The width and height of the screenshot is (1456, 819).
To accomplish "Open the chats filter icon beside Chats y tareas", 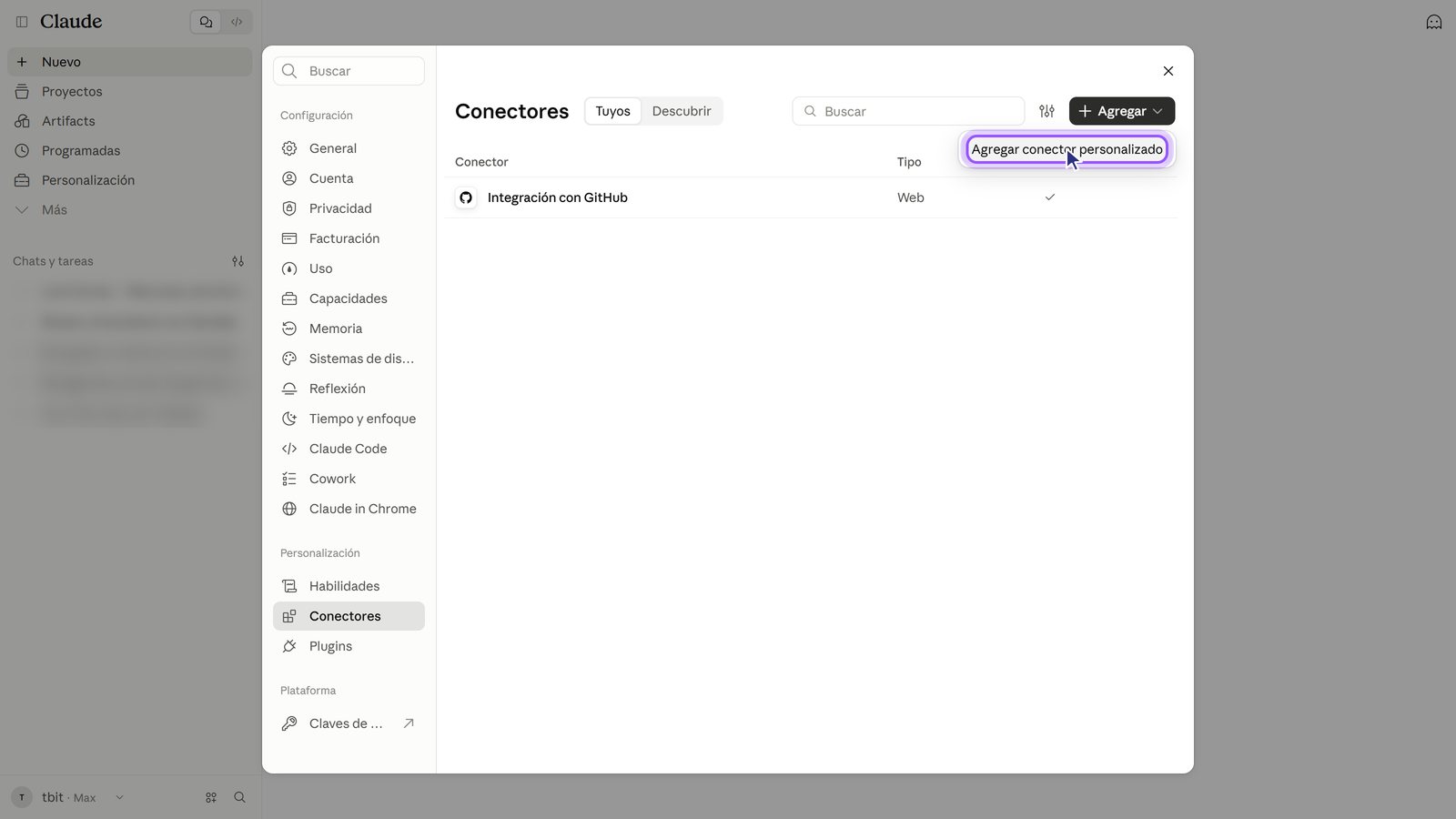I will click(238, 261).
